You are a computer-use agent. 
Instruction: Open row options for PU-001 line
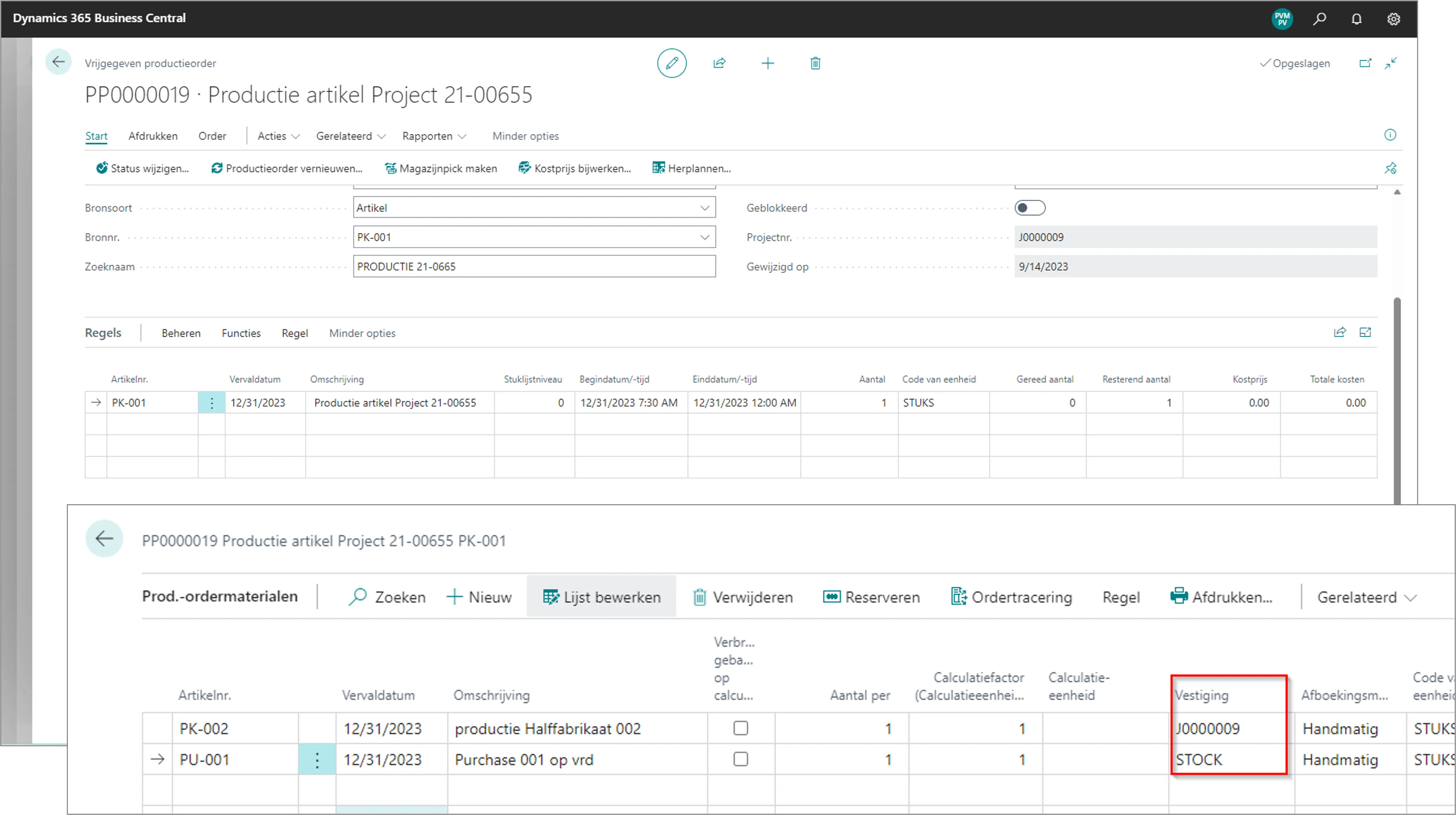[x=317, y=760]
